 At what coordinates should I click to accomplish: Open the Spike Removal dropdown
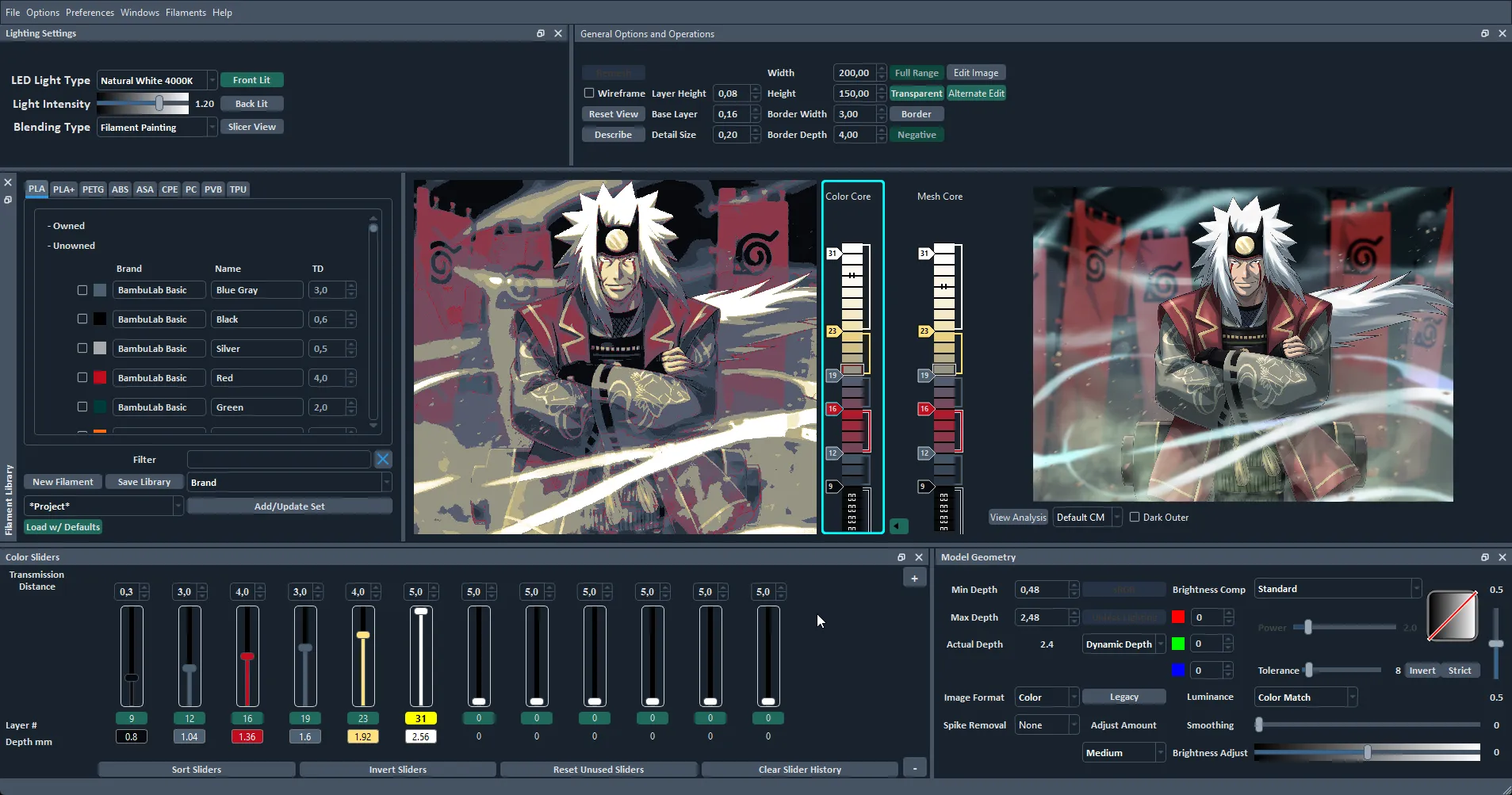pos(1047,725)
